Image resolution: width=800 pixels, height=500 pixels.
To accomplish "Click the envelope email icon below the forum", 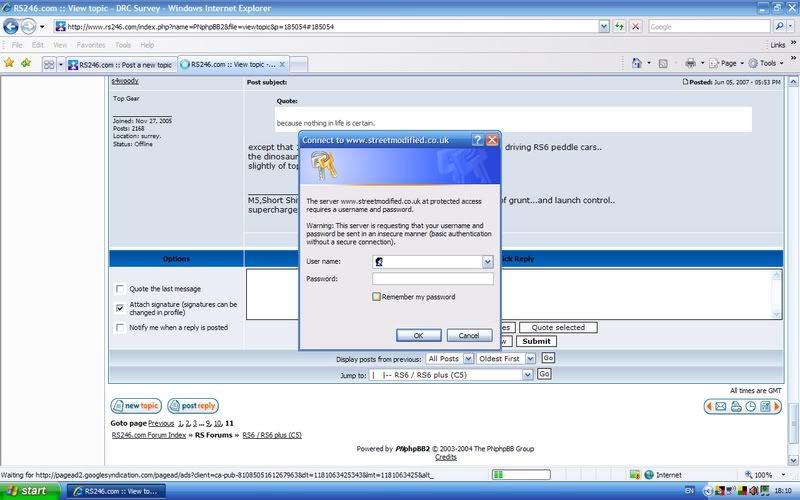I will click(720, 406).
